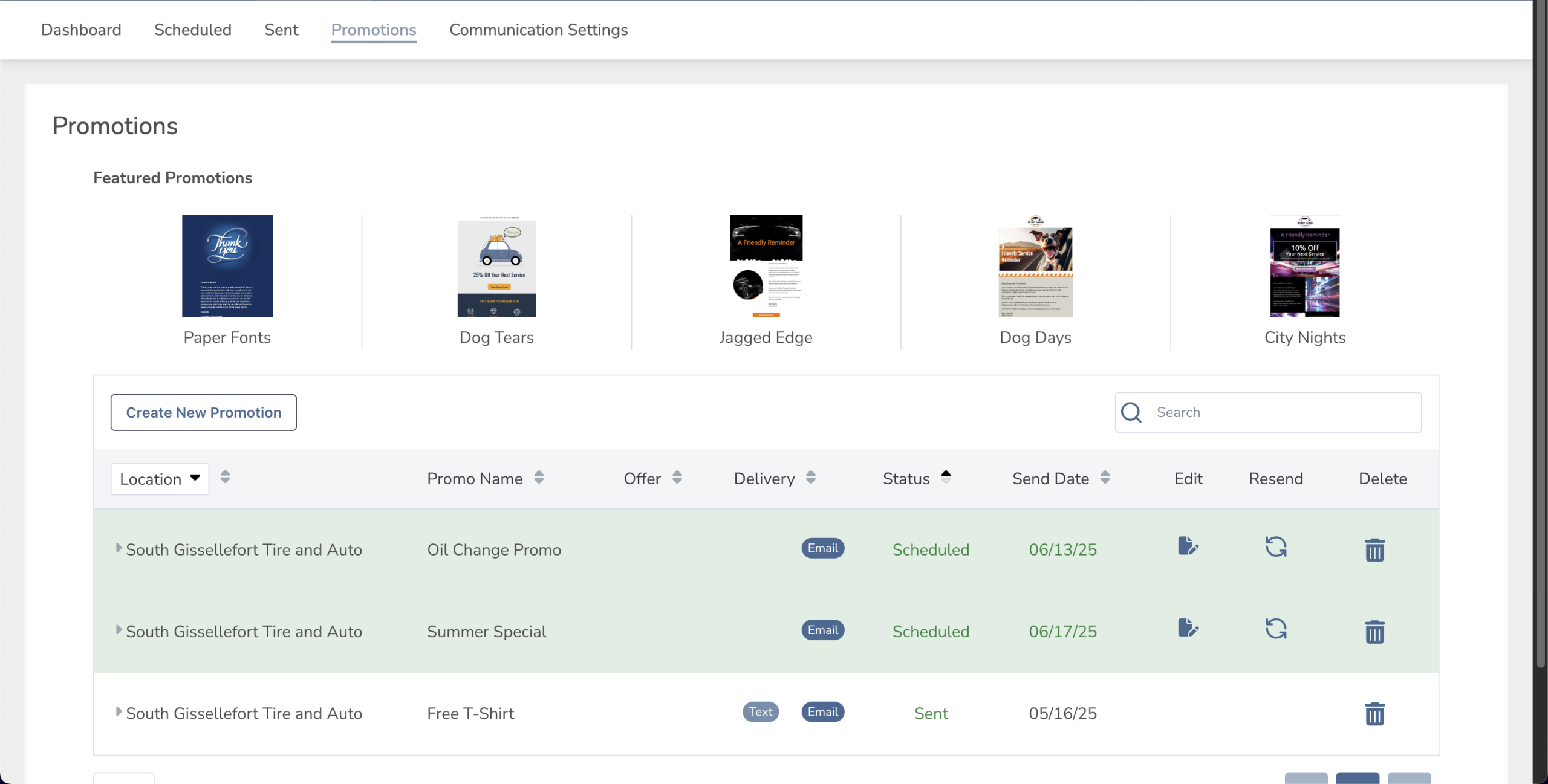
Task: Delete the Summer Special promotion
Action: (x=1374, y=632)
